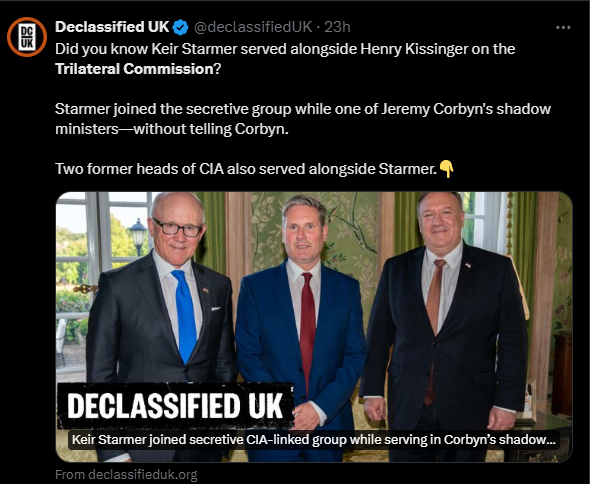The width and height of the screenshot is (590, 484).
Task: Click the blue verified badge icon
Action: [180, 27]
